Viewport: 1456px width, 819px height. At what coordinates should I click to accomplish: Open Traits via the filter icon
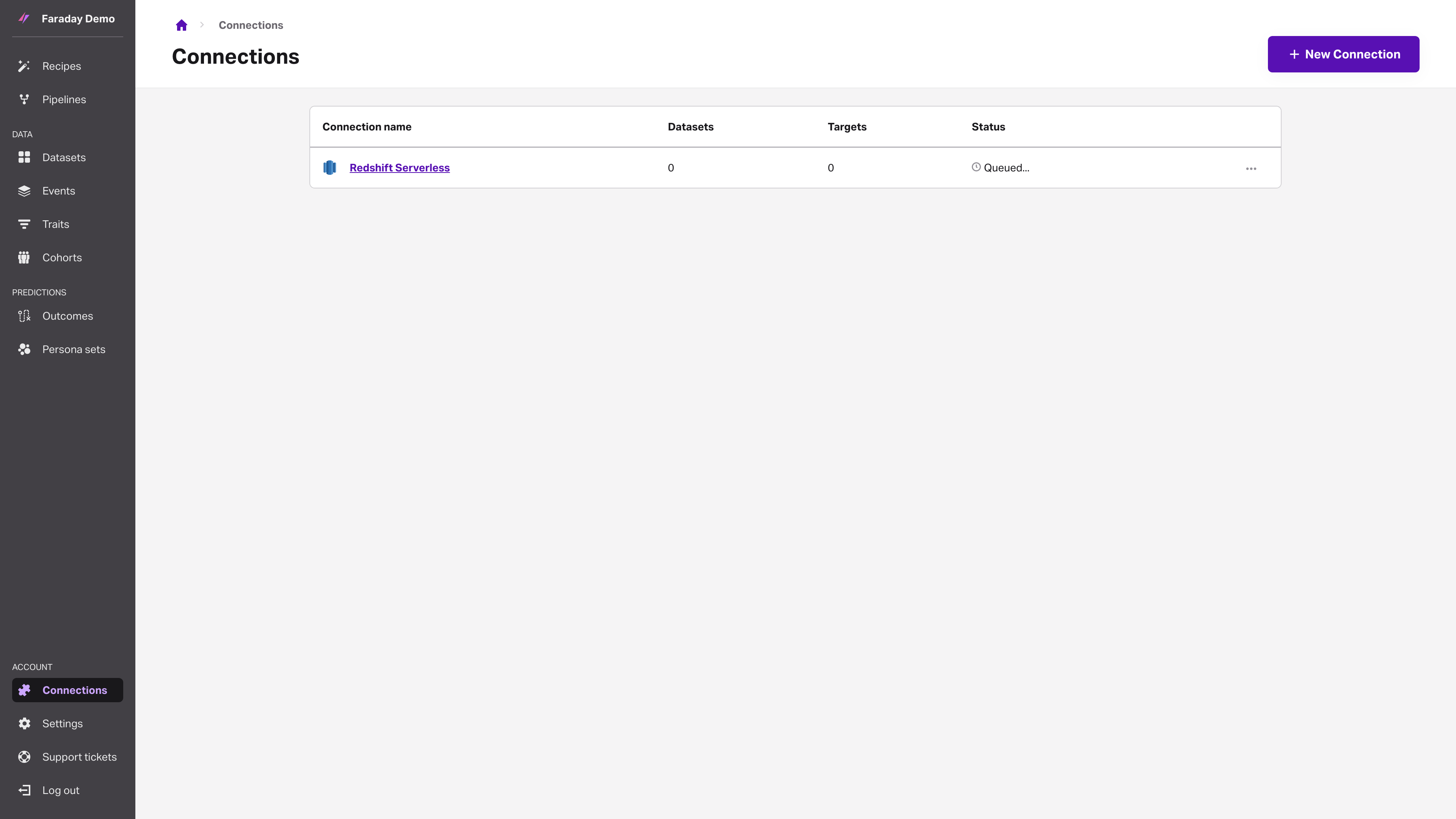24,224
